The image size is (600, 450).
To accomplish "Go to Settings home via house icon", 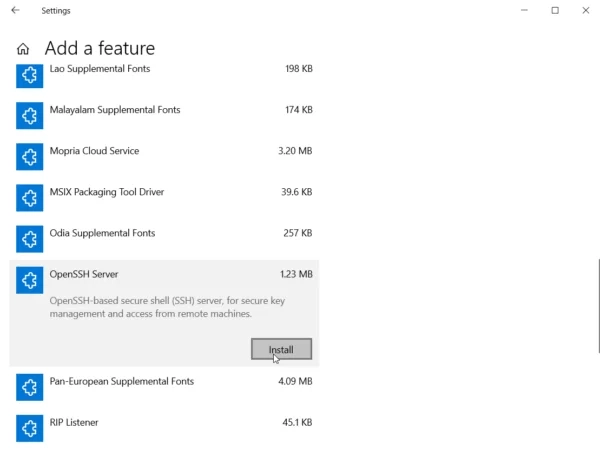I will click(23, 48).
